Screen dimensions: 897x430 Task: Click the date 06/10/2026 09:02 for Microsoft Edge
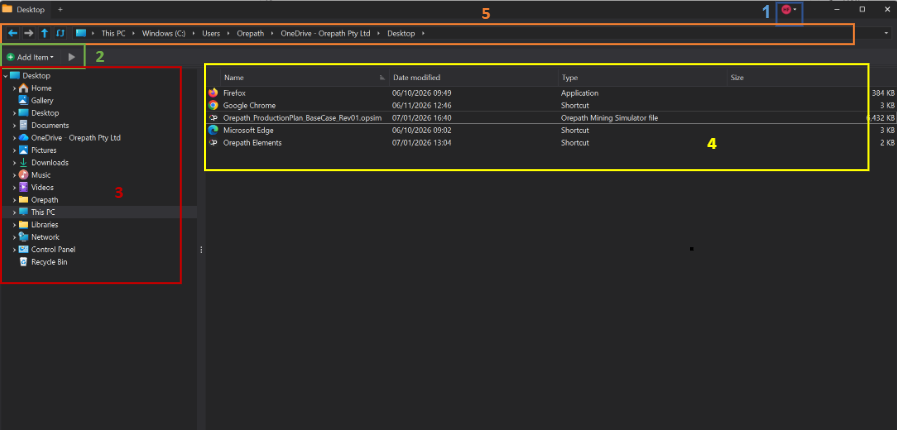point(422,130)
